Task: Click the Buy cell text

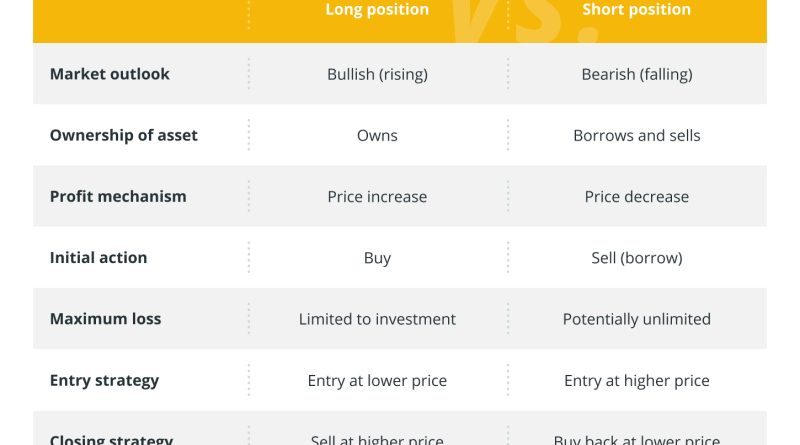Action: coord(377,258)
